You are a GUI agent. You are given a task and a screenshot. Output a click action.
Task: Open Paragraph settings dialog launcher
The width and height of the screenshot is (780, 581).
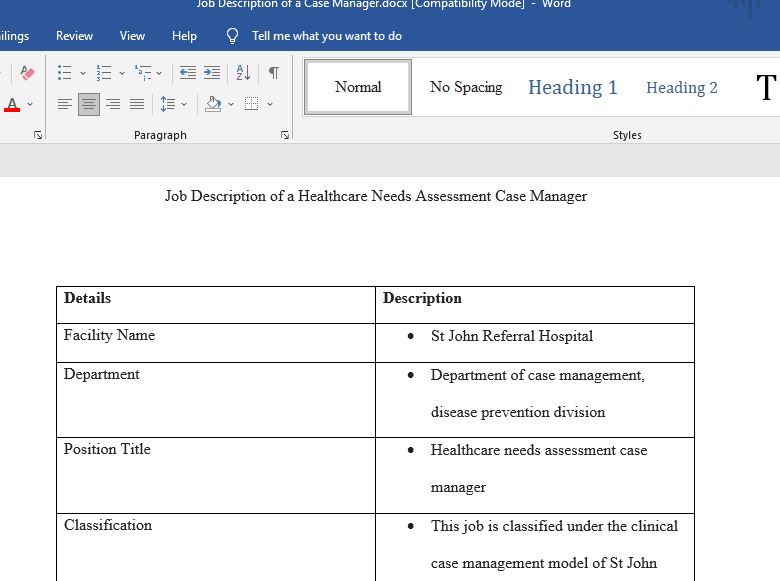coord(285,135)
